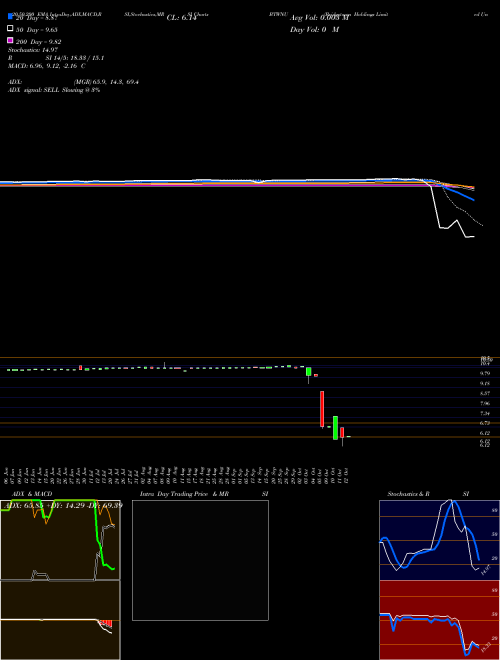The image size is (500, 660).
Task: Click the 'Stochastics & RSI' panel title
Action: coord(428,494)
